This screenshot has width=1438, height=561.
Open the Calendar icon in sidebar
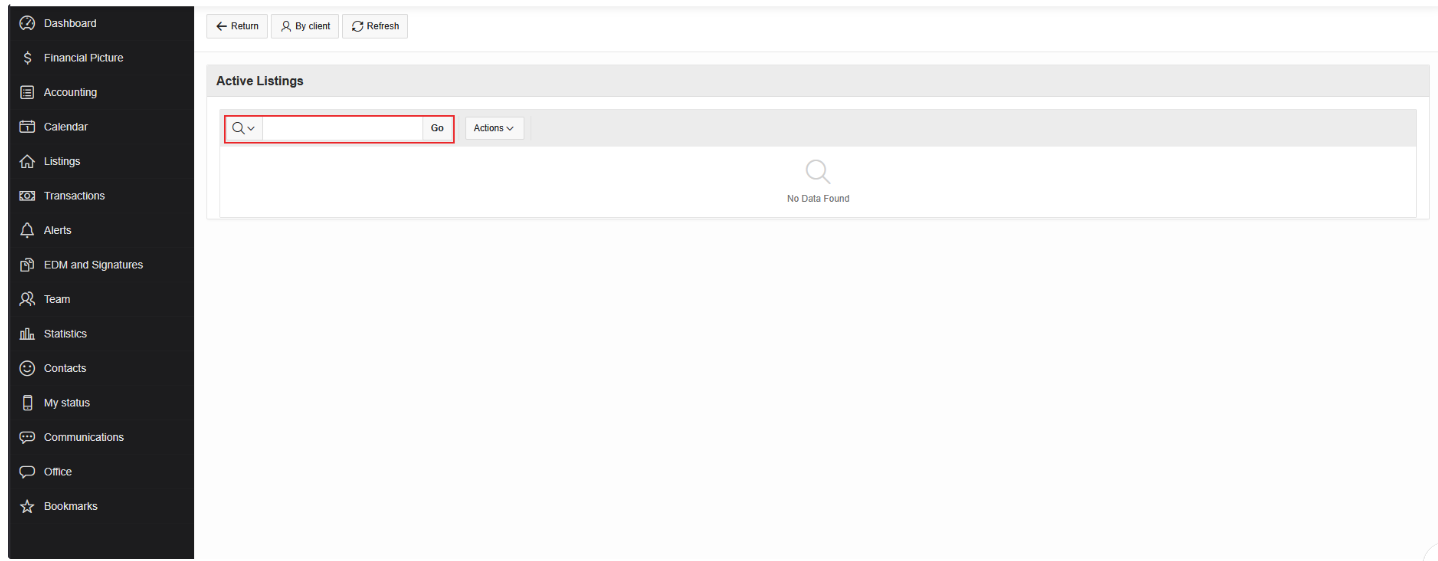coord(28,127)
